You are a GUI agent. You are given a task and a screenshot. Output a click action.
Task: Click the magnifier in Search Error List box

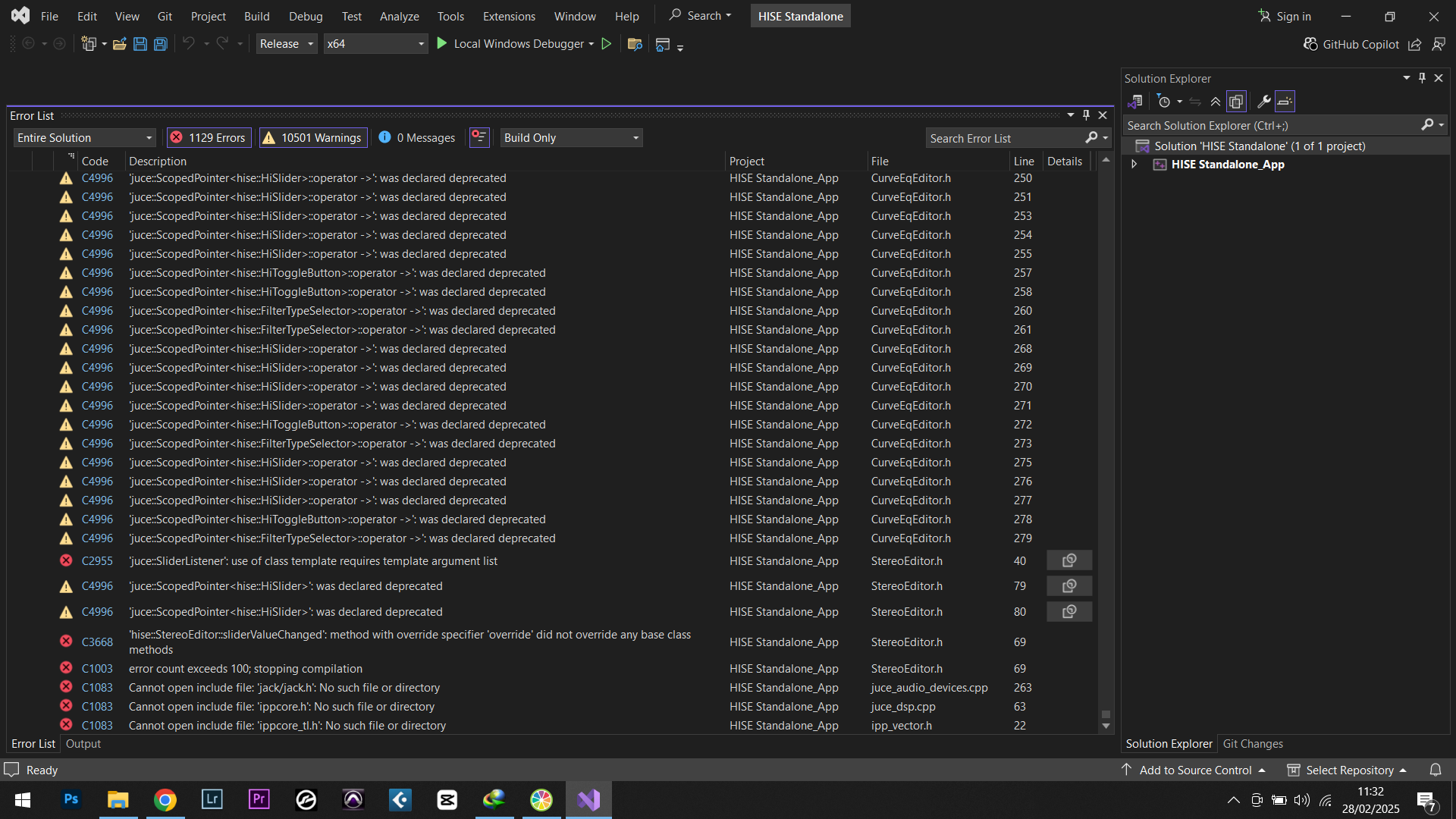tap(1091, 137)
